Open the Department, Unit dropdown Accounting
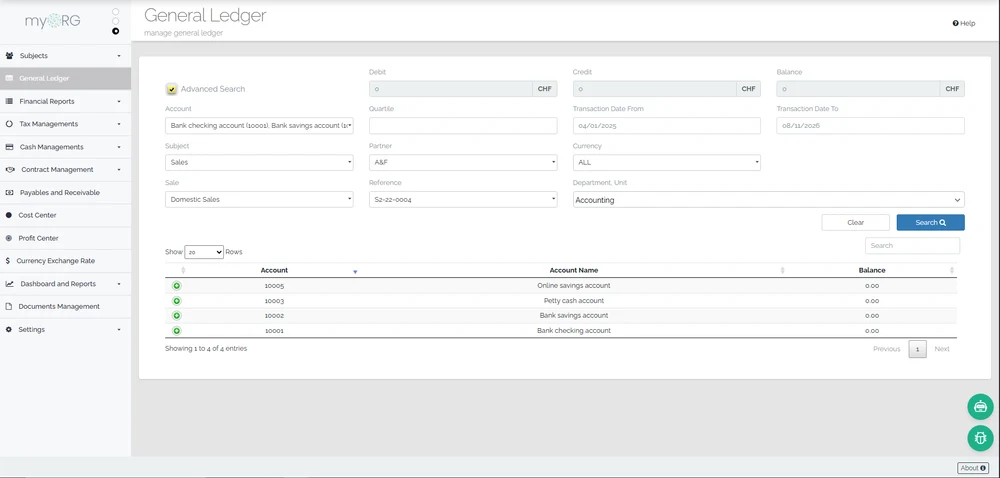The image size is (1000, 478). (768, 199)
